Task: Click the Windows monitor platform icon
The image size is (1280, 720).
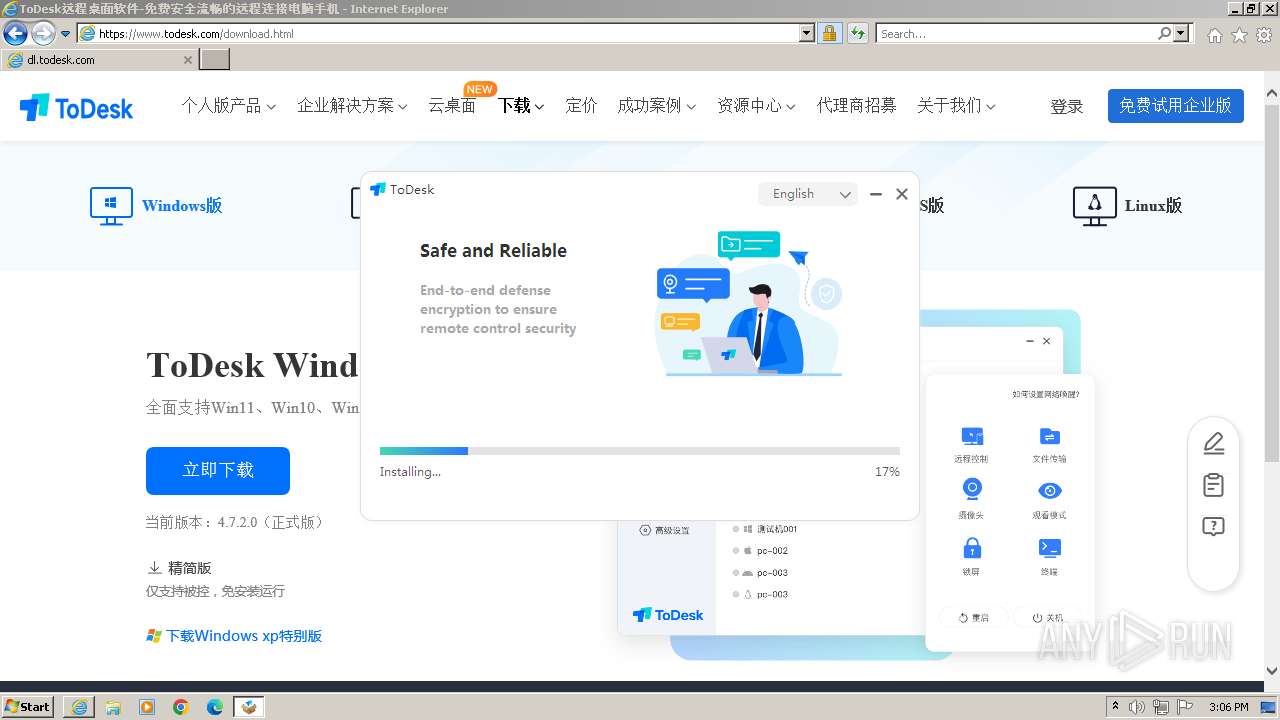Action: click(x=111, y=206)
